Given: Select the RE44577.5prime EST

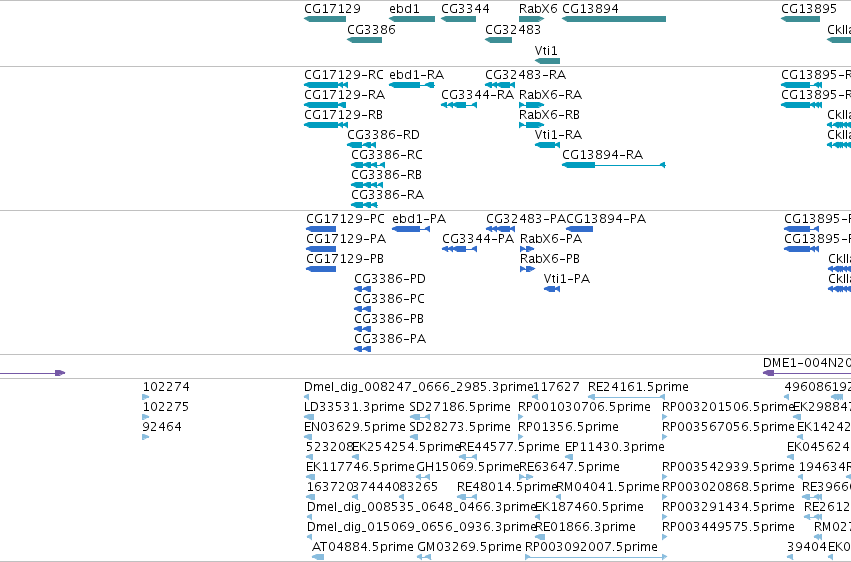Looking at the screenshot, I should (x=468, y=457).
